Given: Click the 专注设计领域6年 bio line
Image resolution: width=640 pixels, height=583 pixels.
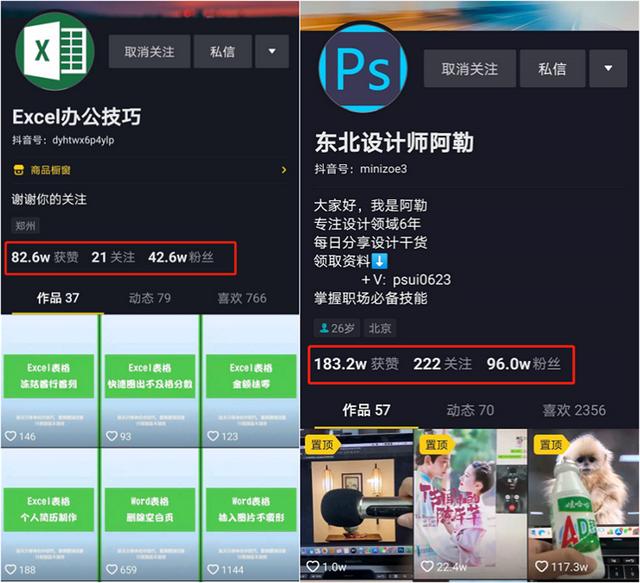Looking at the screenshot, I should click(x=367, y=224).
